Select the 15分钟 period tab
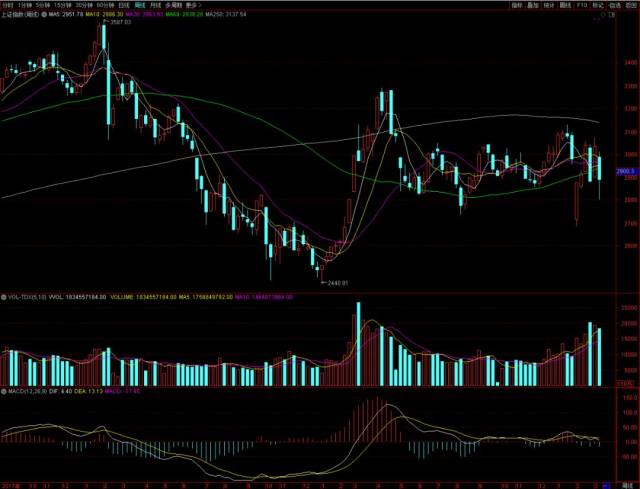Screen dimensions: 640x489 [62, 5]
